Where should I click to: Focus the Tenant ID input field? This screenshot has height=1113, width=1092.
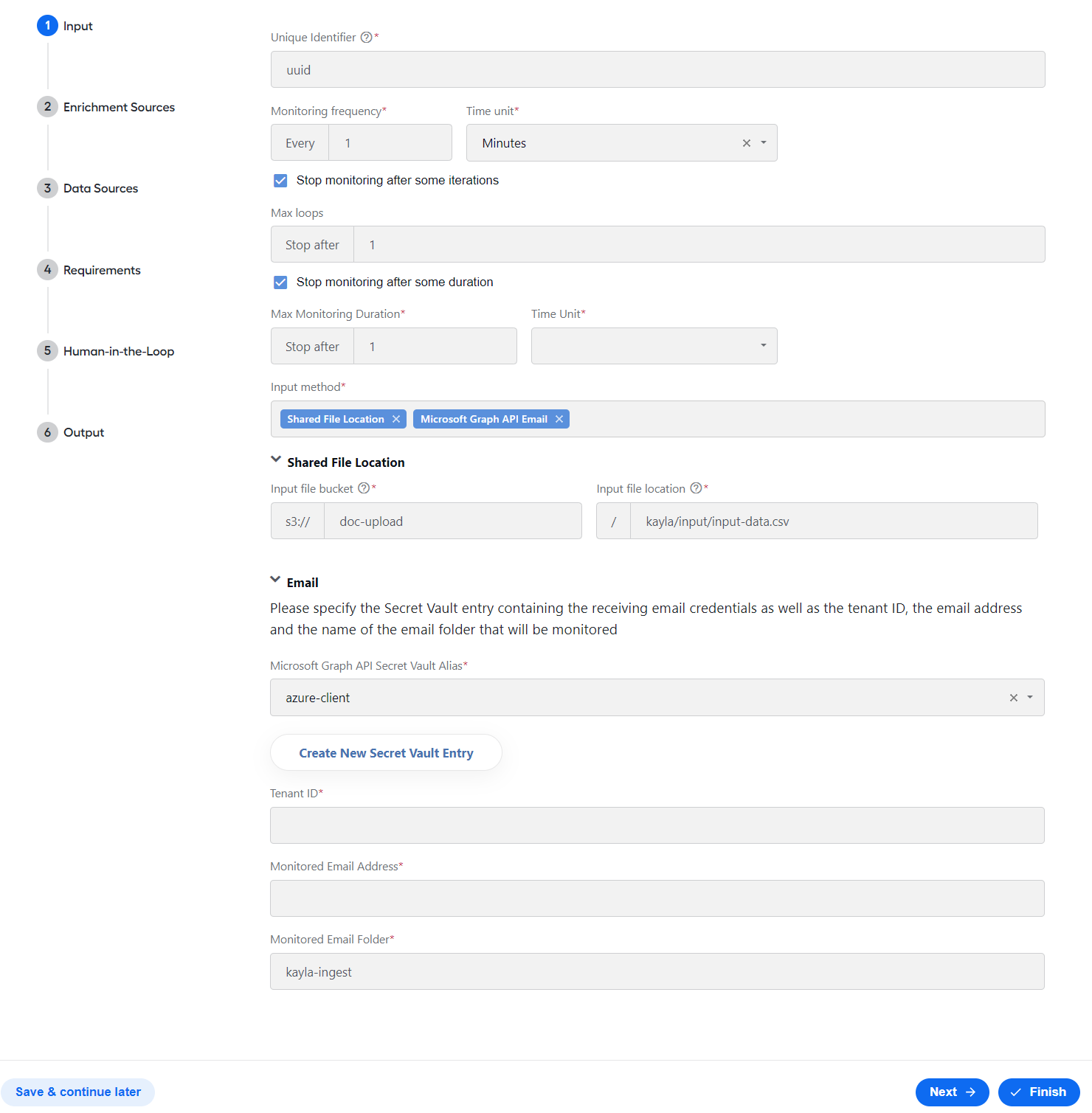click(x=657, y=825)
